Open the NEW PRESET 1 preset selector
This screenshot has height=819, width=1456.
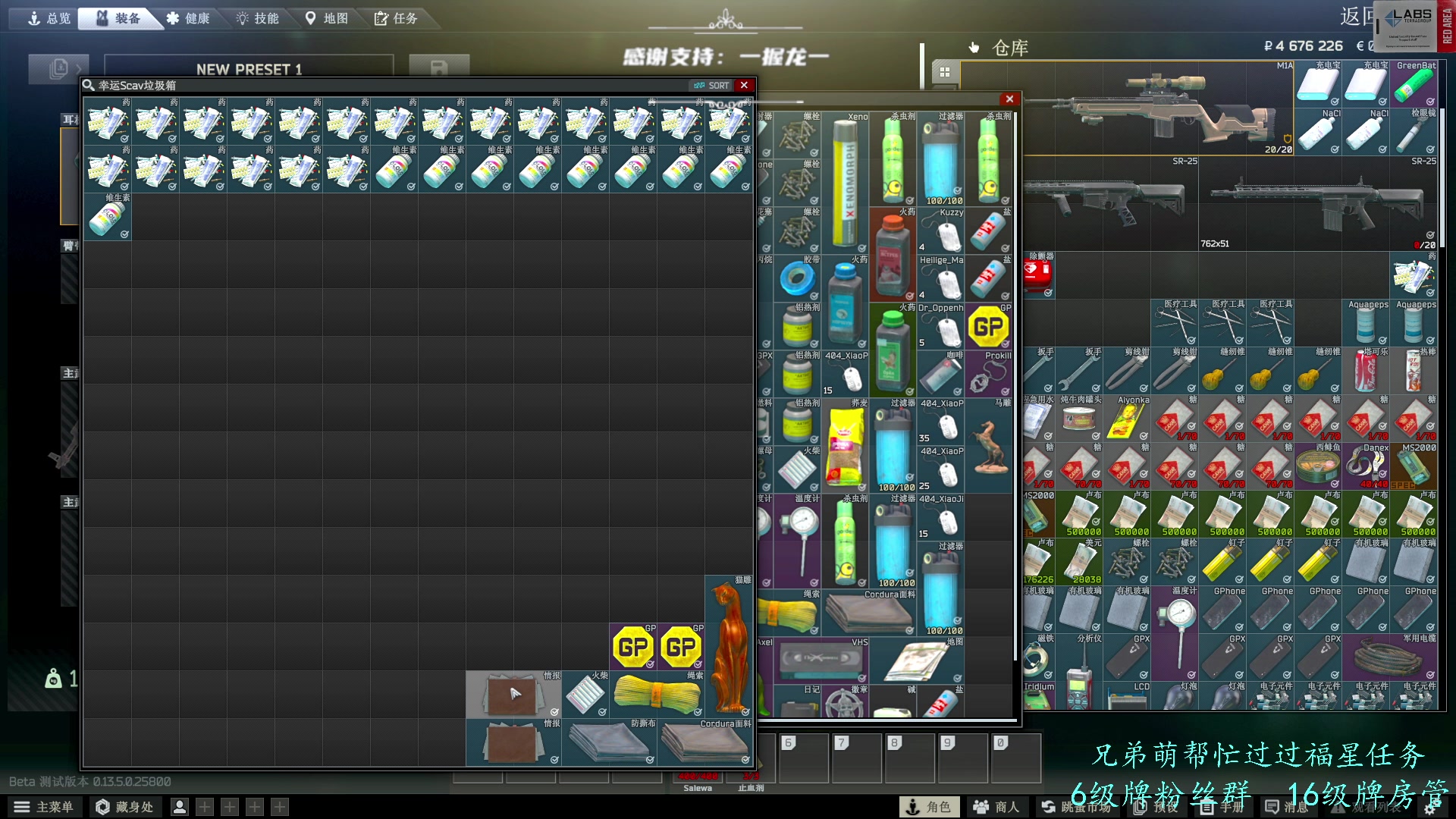pyautogui.click(x=249, y=69)
